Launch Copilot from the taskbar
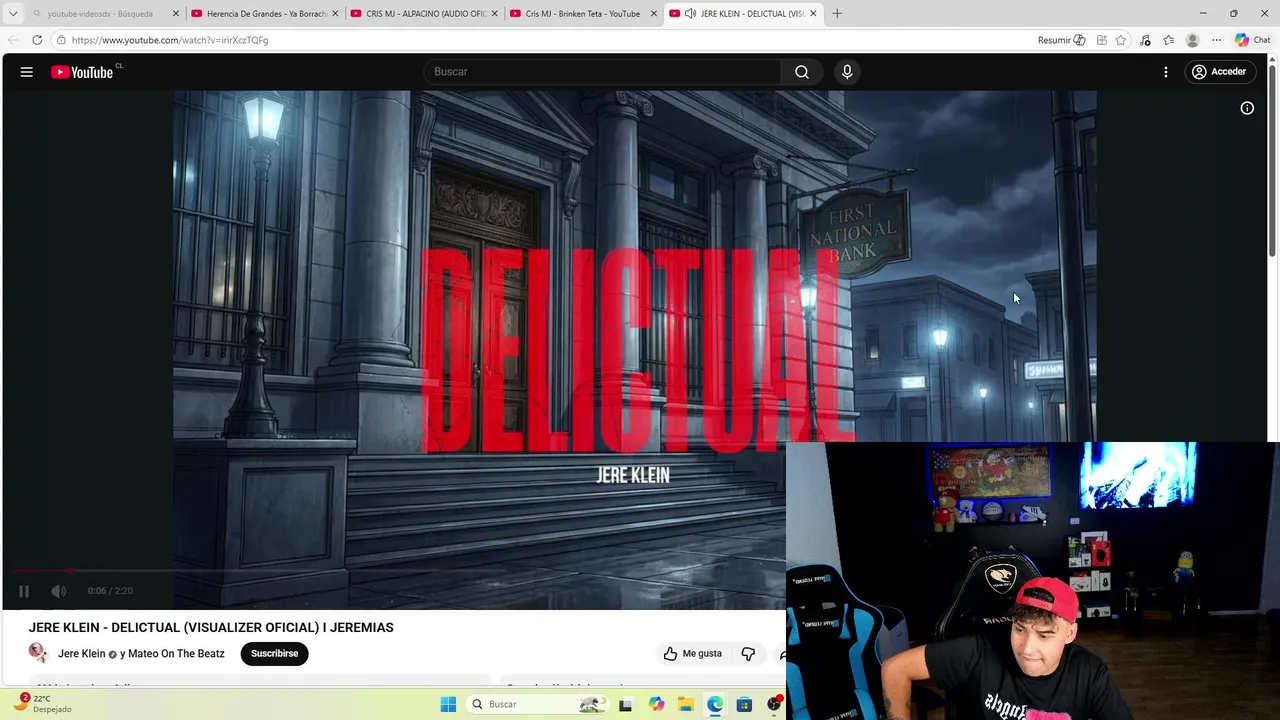The height and width of the screenshot is (720, 1280). (656, 704)
